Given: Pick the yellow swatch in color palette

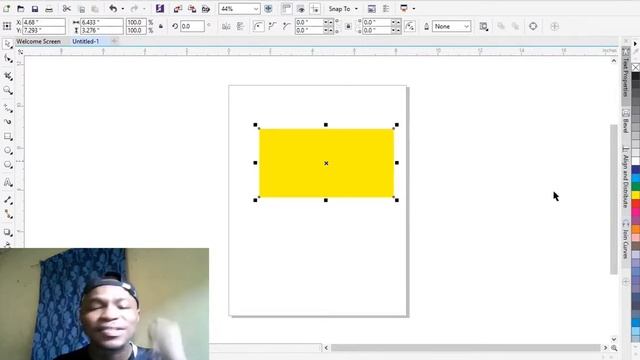Looking at the screenshot, I should coord(636,196).
